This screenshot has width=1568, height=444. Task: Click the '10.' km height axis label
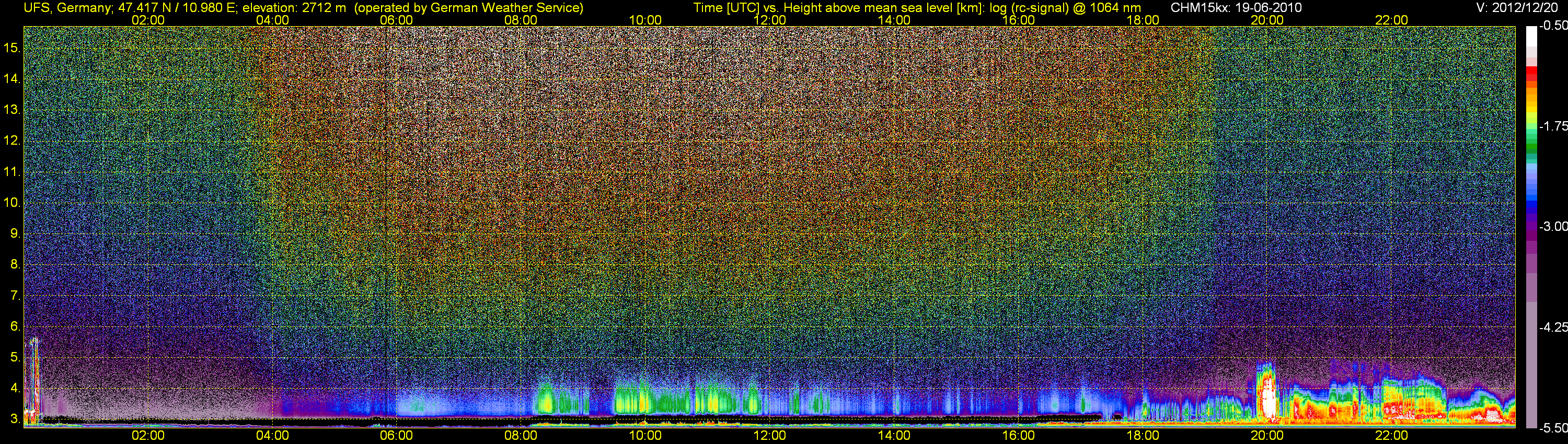tap(12, 203)
